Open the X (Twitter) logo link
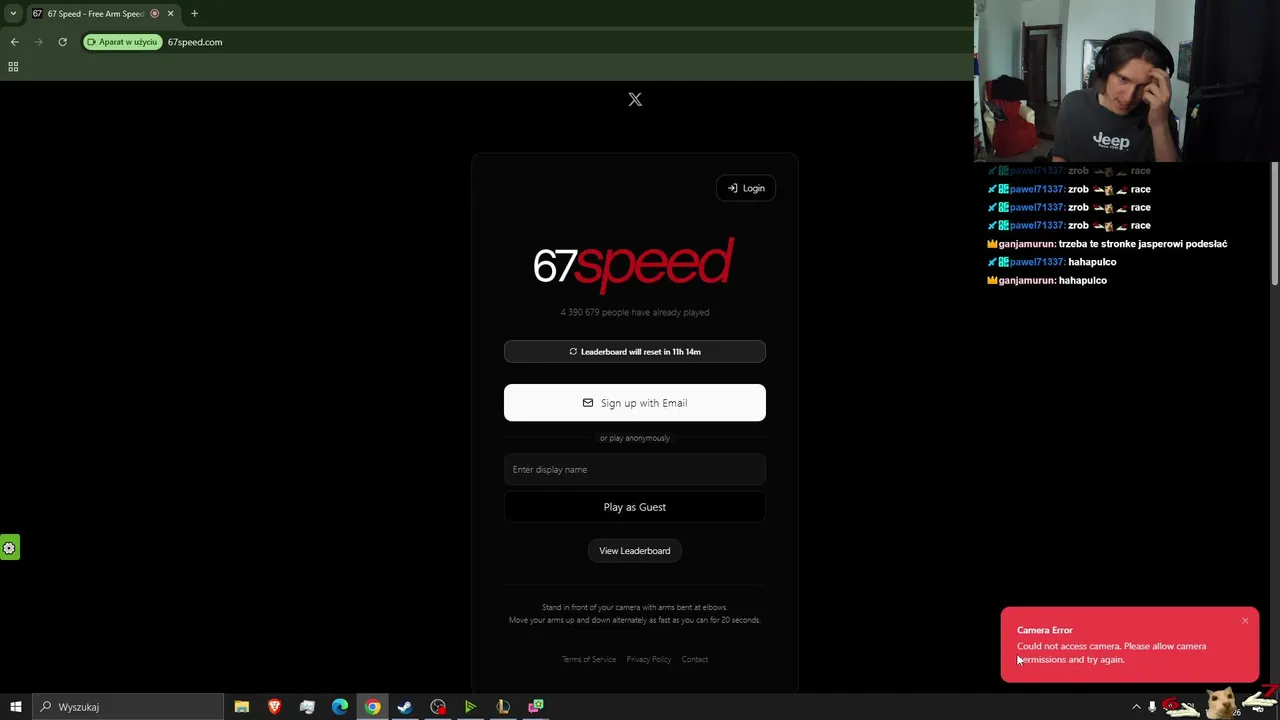Viewport: 1280px width, 720px height. pyautogui.click(x=635, y=99)
